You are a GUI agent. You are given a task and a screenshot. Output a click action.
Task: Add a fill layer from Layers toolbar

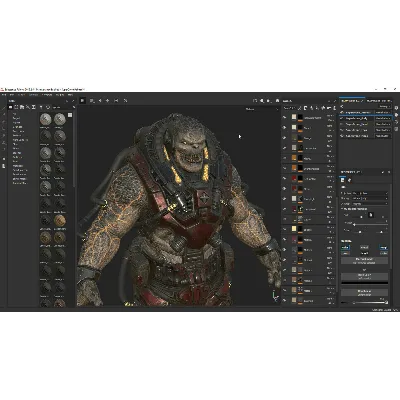[317, 108]
